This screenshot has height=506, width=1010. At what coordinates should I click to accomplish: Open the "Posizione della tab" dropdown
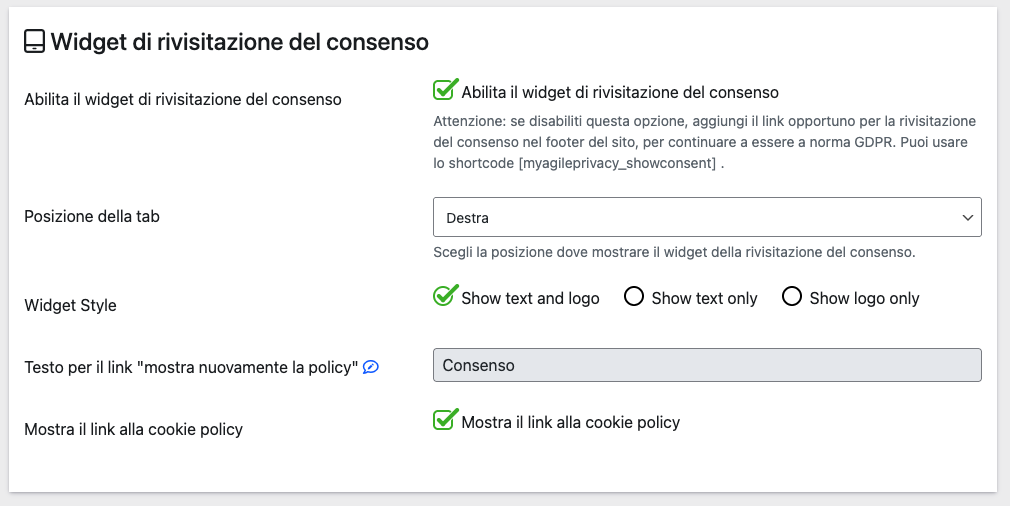[706, 217]
